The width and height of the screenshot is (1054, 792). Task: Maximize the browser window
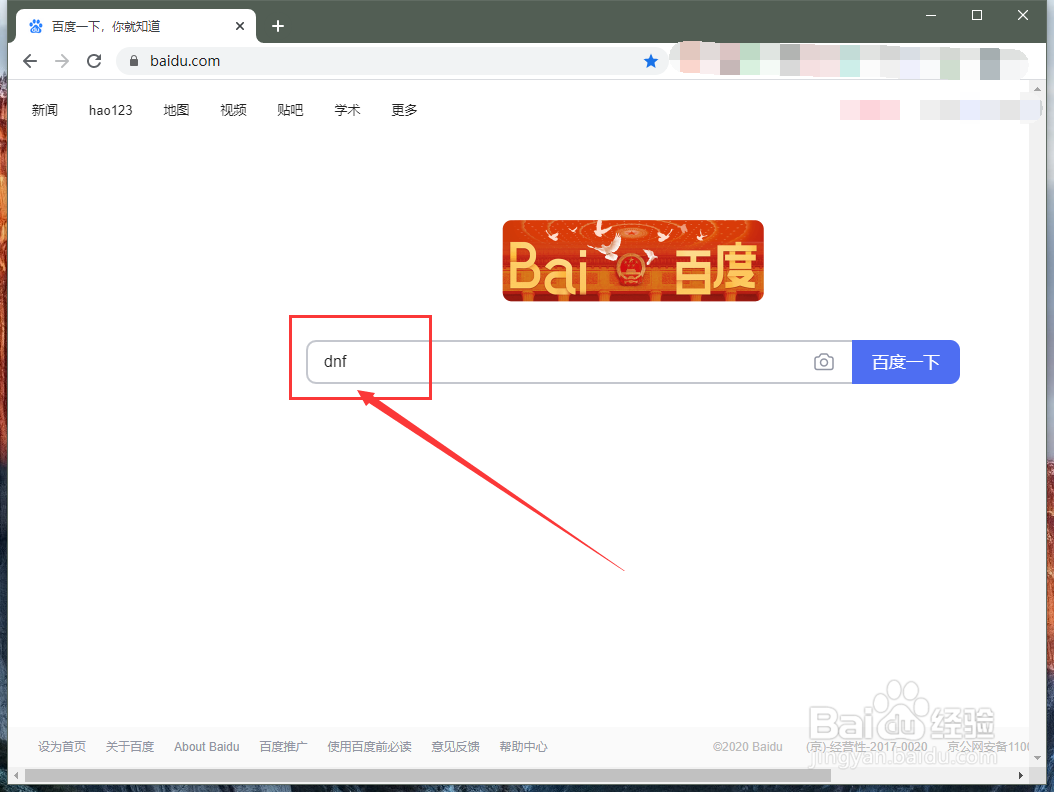click(977, 15)
